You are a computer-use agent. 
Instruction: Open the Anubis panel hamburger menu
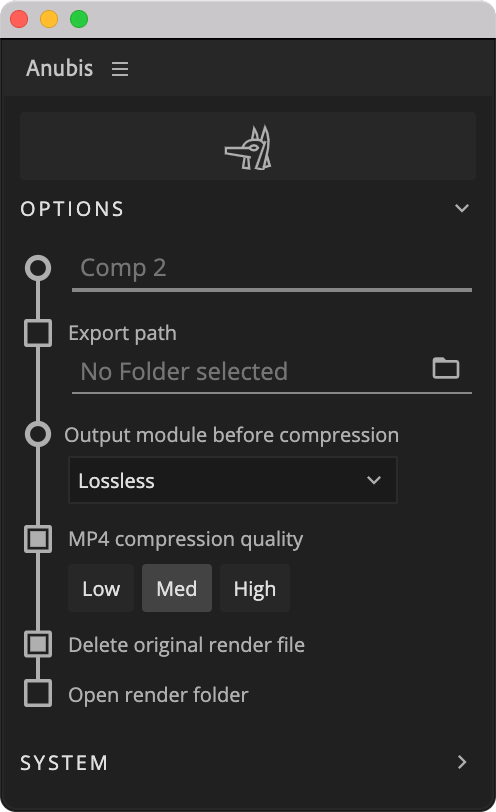tap(120, 69)
